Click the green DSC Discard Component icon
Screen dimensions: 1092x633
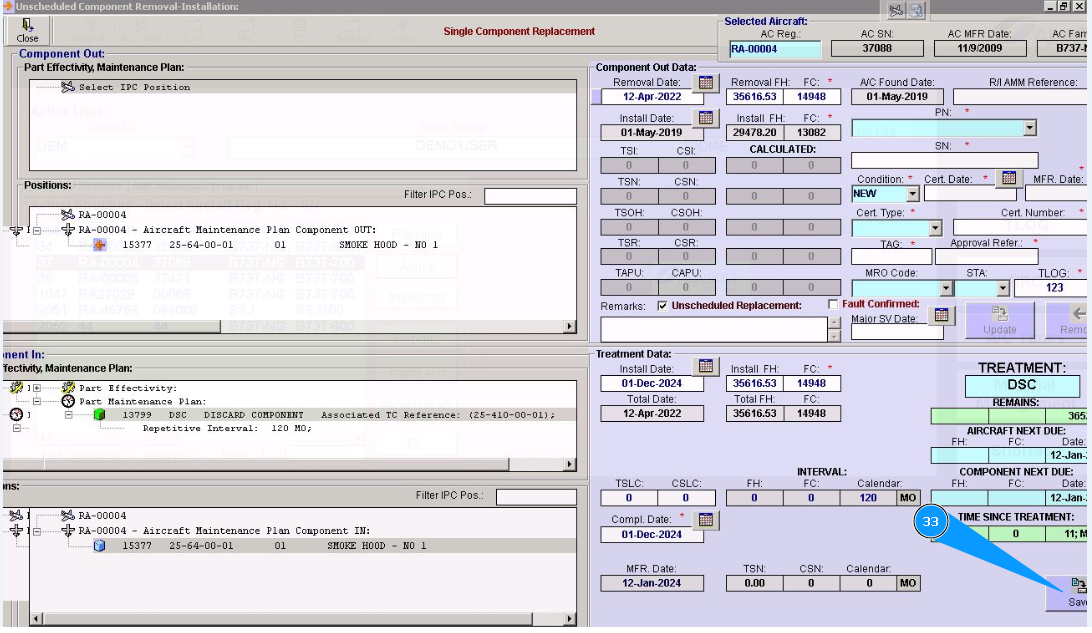click(99, 414)
